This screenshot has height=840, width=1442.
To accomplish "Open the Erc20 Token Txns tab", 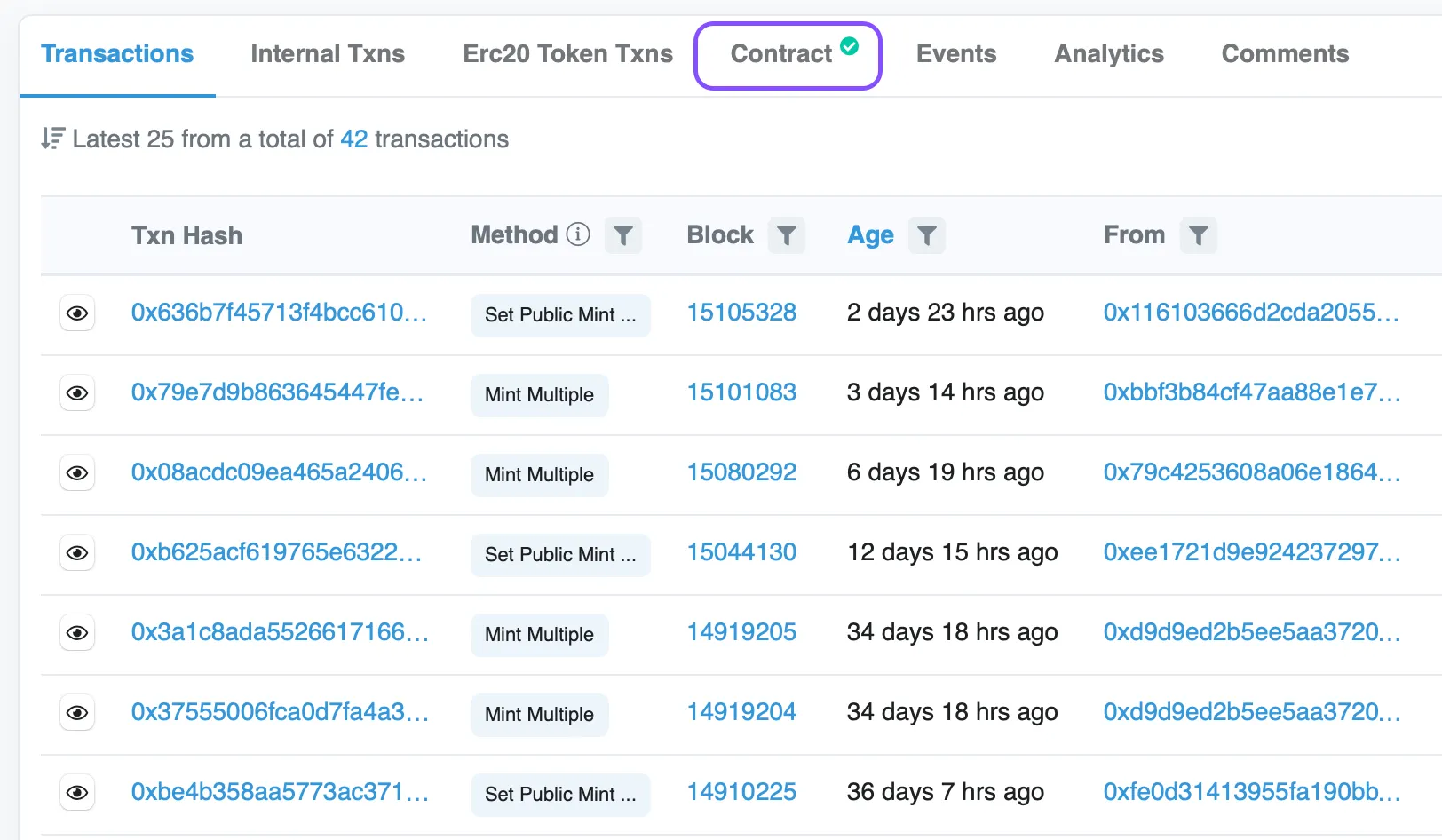I will (567, 54).
